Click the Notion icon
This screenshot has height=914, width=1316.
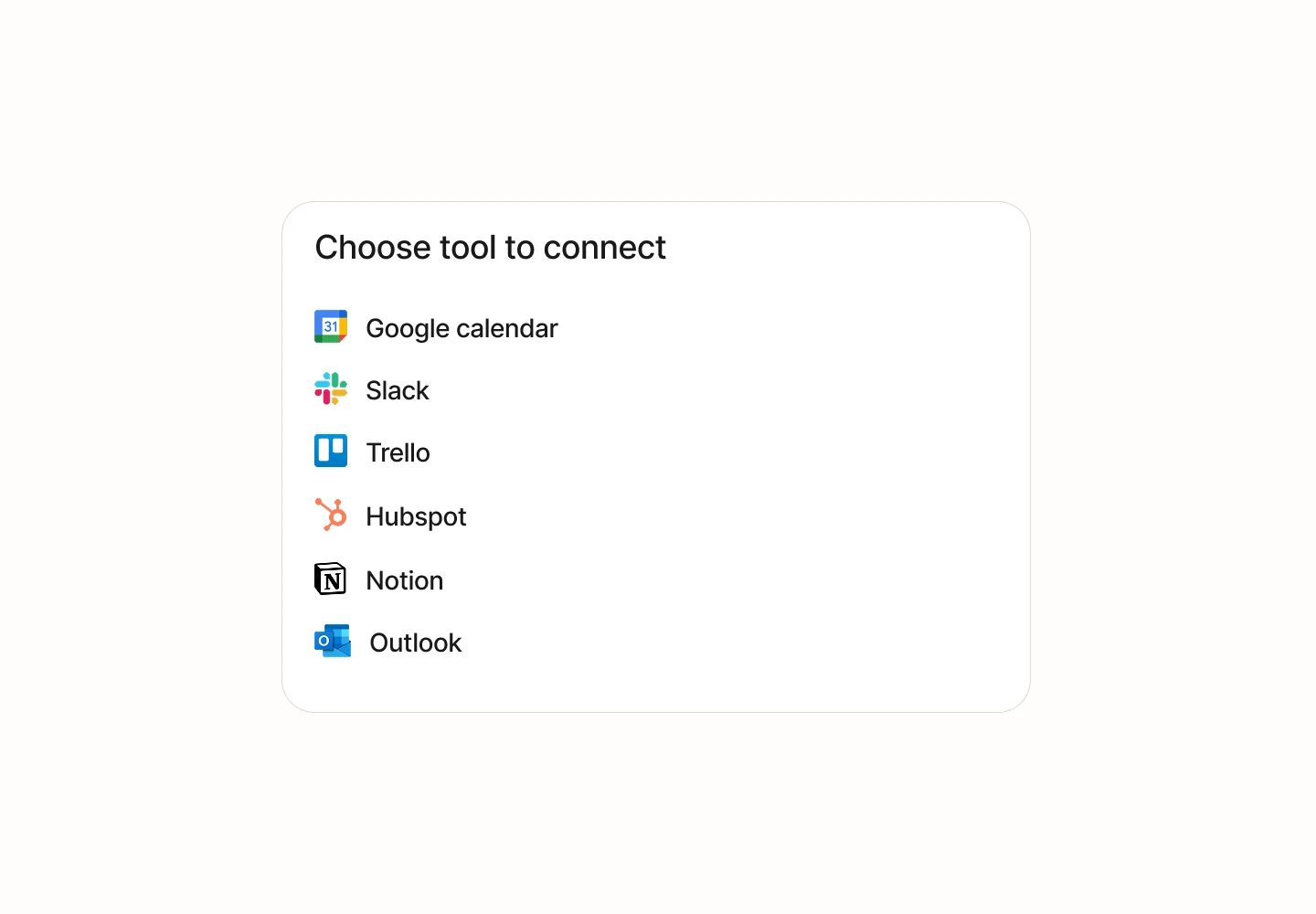331,579
